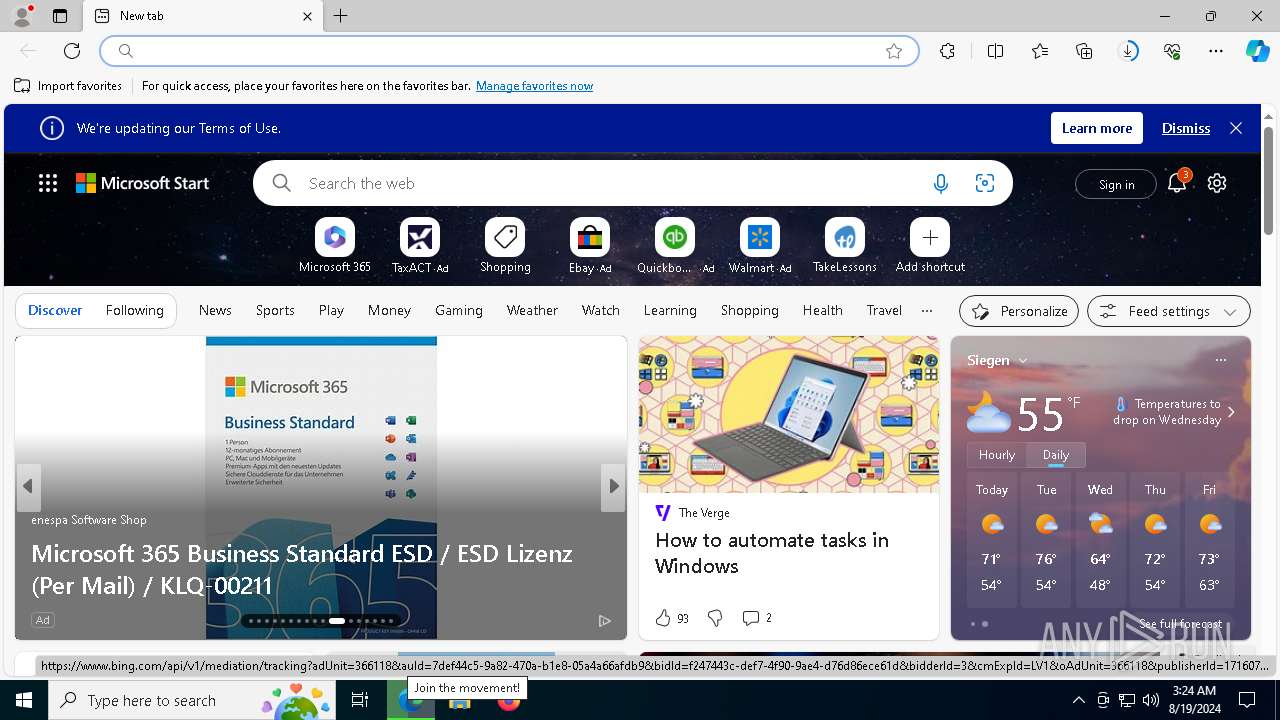Open the Extensions puzzle icon
The height and width of the screenshot is (720, 1280).
tap(947, 51)
